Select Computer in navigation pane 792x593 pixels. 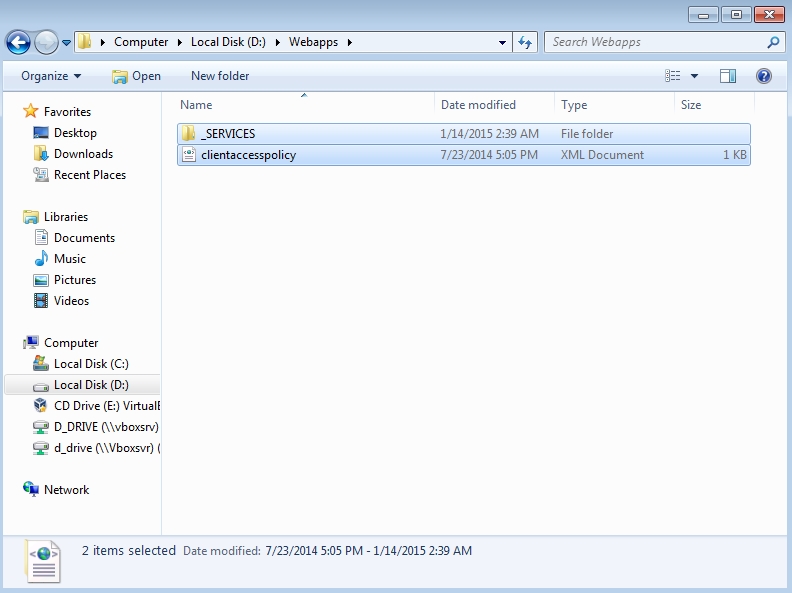click(x=71, y=343)
